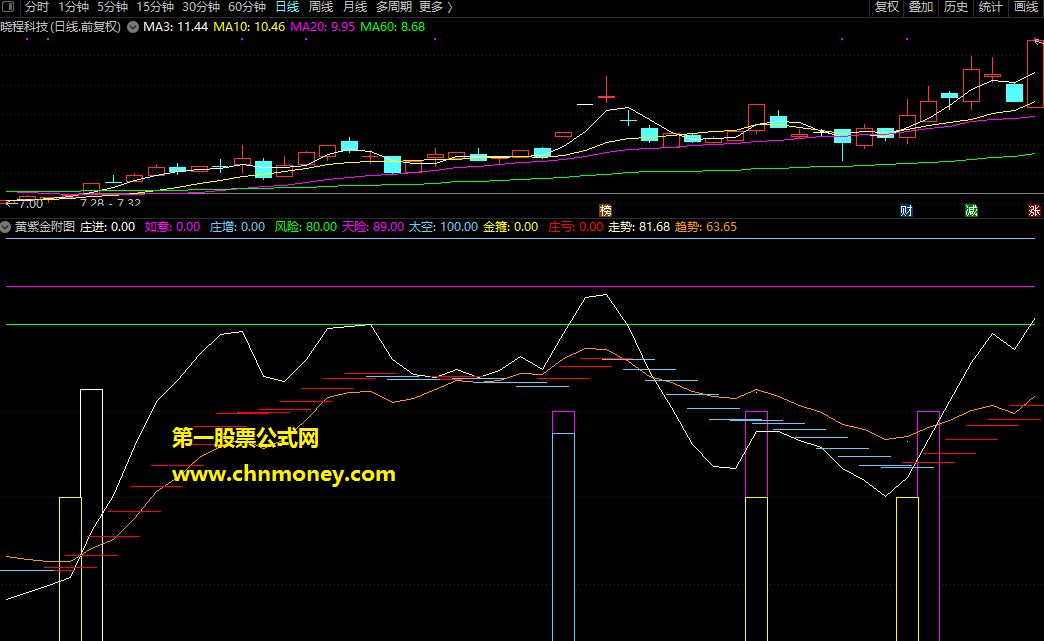Click the 趋势: 63.65 value label
This screenshot has width=1044, height=641.
(x=706, y=227)
